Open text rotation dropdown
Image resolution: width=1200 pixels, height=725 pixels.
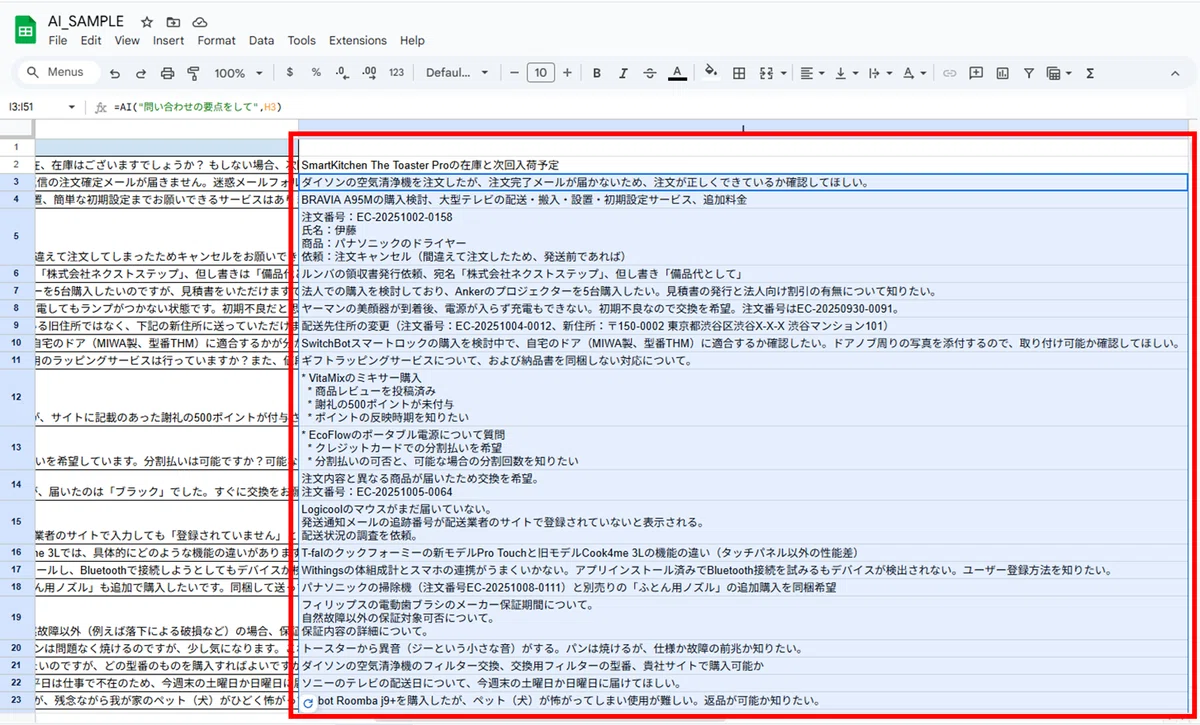[913, 73]
